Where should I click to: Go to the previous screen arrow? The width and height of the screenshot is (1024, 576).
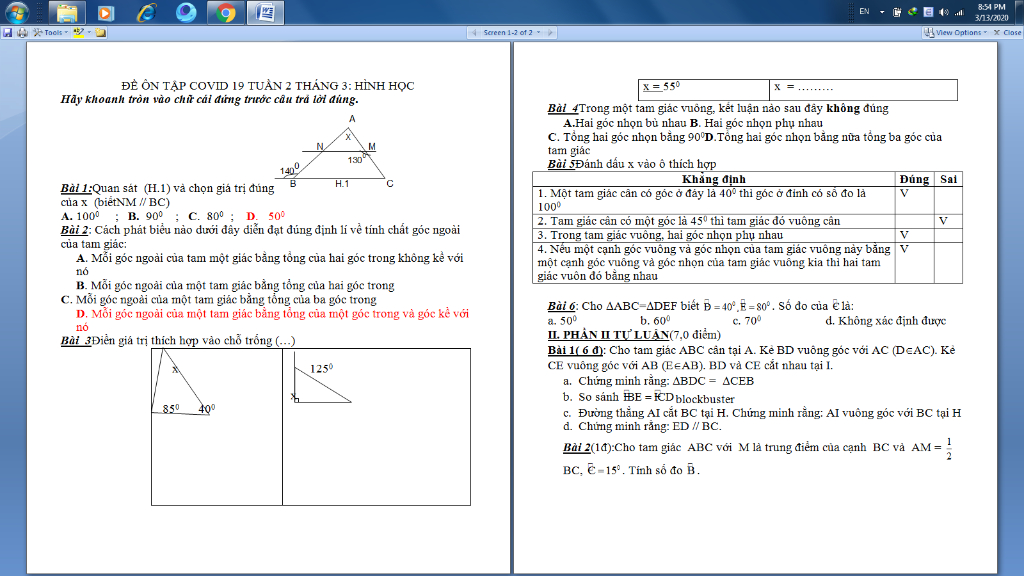(x=473, y=32)
